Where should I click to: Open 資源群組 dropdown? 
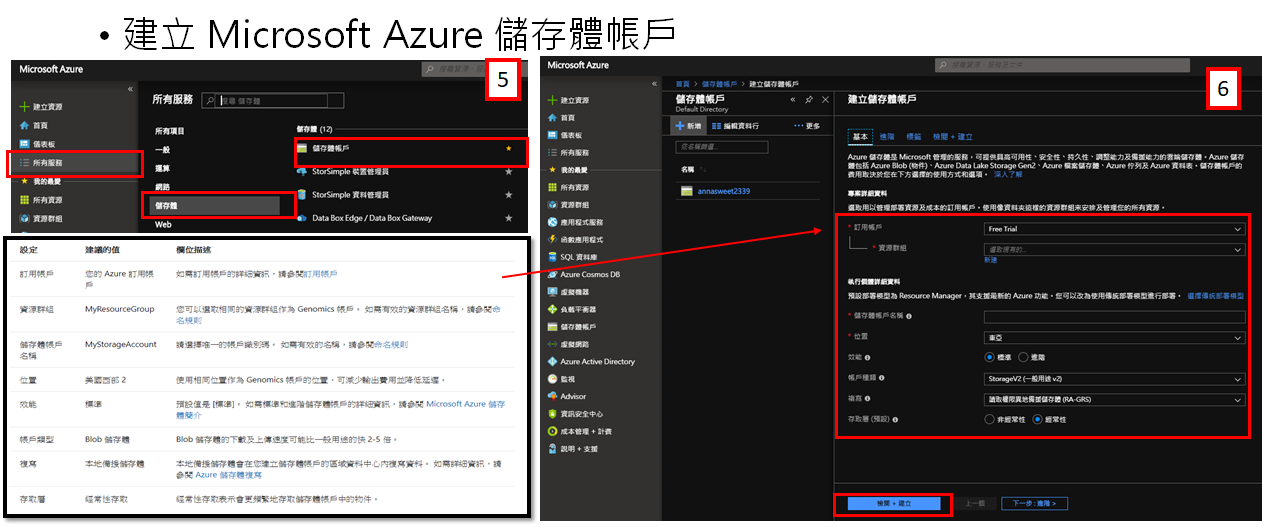1114,249
